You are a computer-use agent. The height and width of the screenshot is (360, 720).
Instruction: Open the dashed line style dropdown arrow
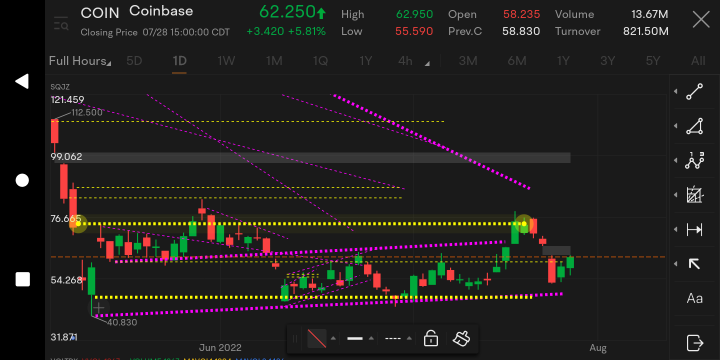409,339
